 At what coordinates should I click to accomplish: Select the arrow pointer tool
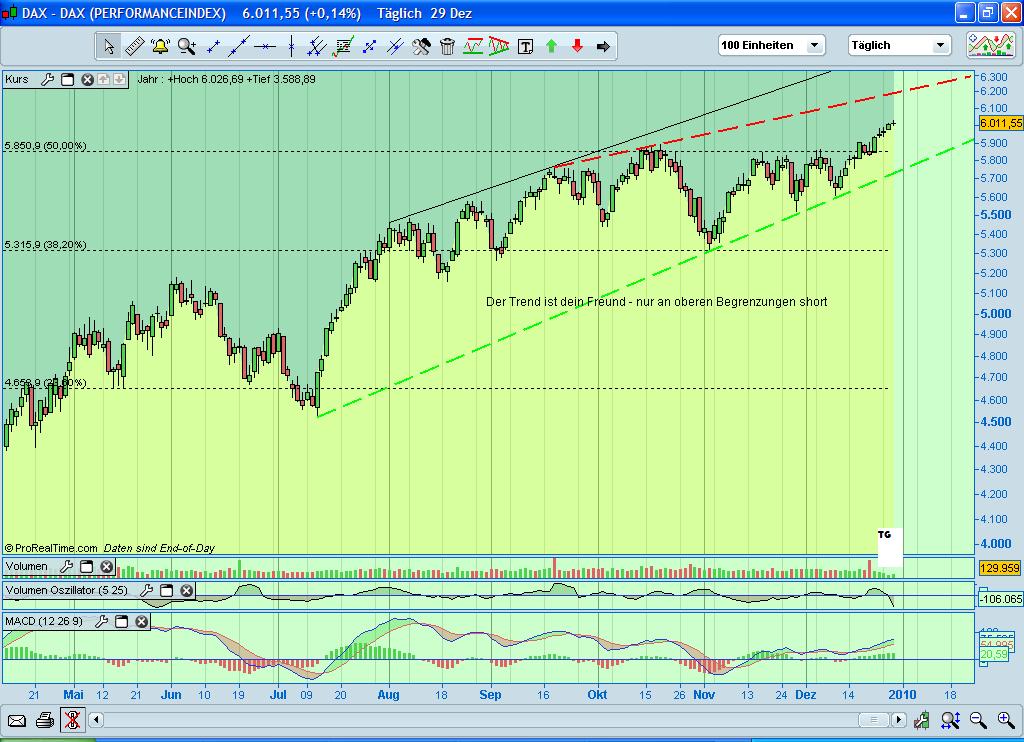[x=111, y=45]
